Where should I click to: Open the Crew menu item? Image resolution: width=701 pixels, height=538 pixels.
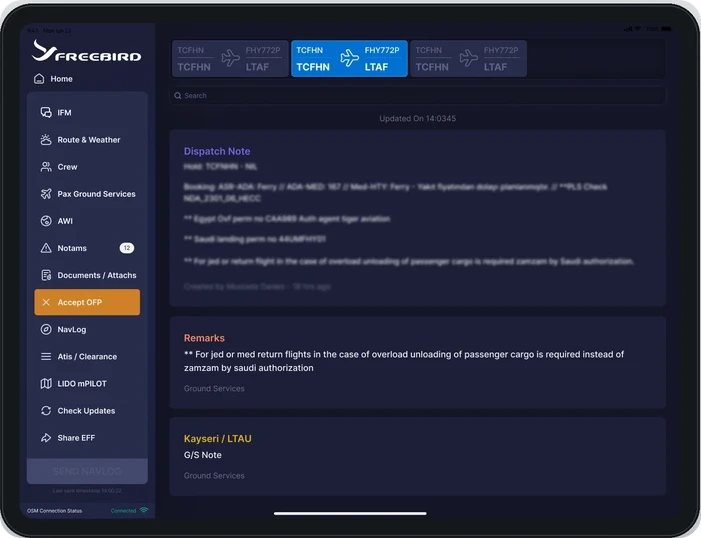point(87,167)
